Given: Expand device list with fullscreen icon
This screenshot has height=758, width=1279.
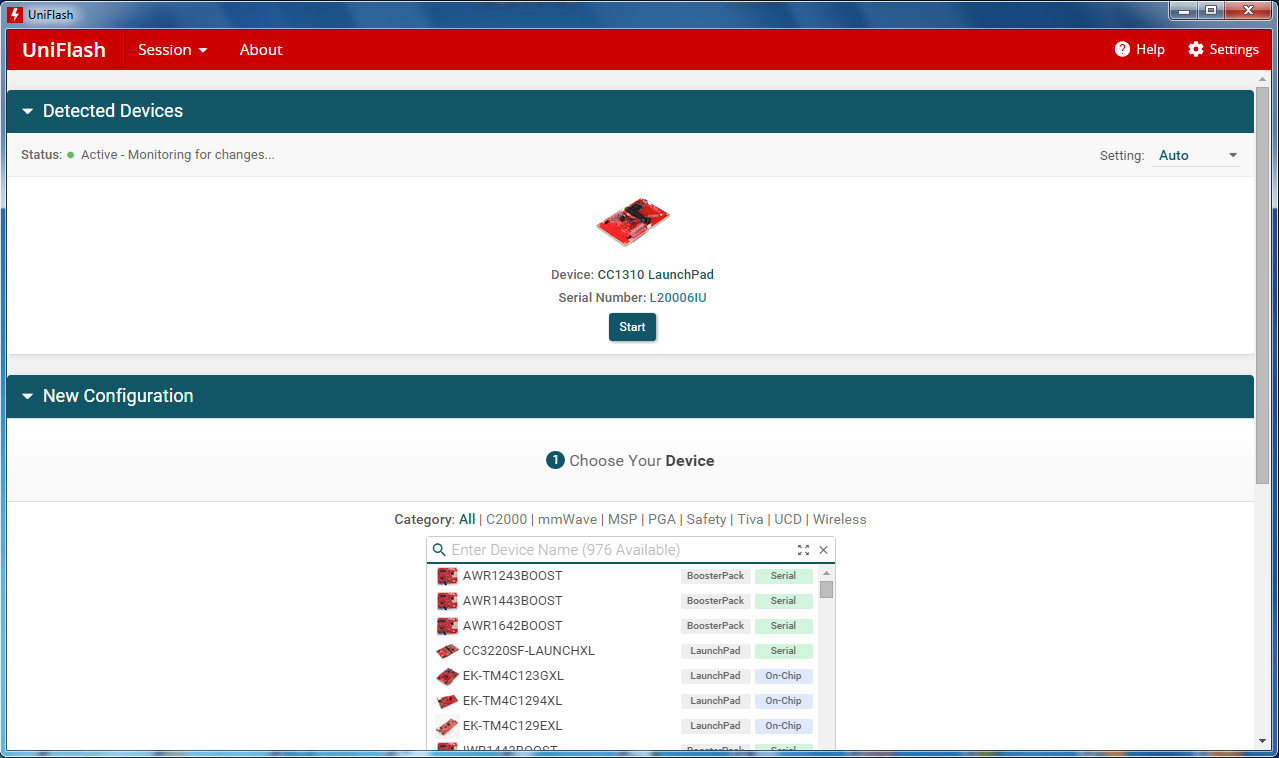Looking at the screenshot, I should pos(803,550).
